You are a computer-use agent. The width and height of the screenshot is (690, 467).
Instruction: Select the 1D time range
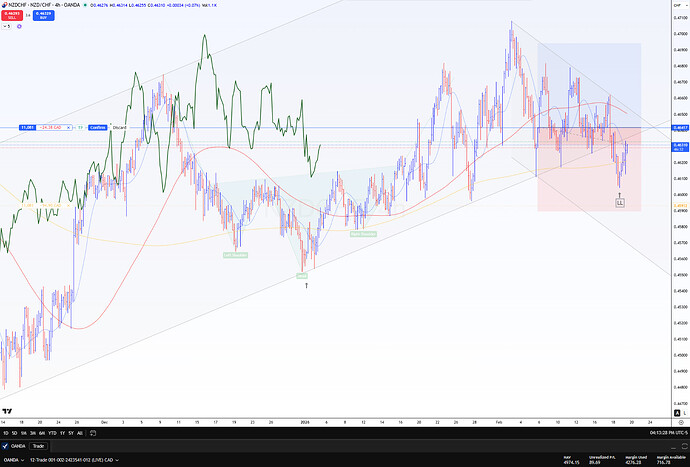pyautogui.click(x=6, y=433)
